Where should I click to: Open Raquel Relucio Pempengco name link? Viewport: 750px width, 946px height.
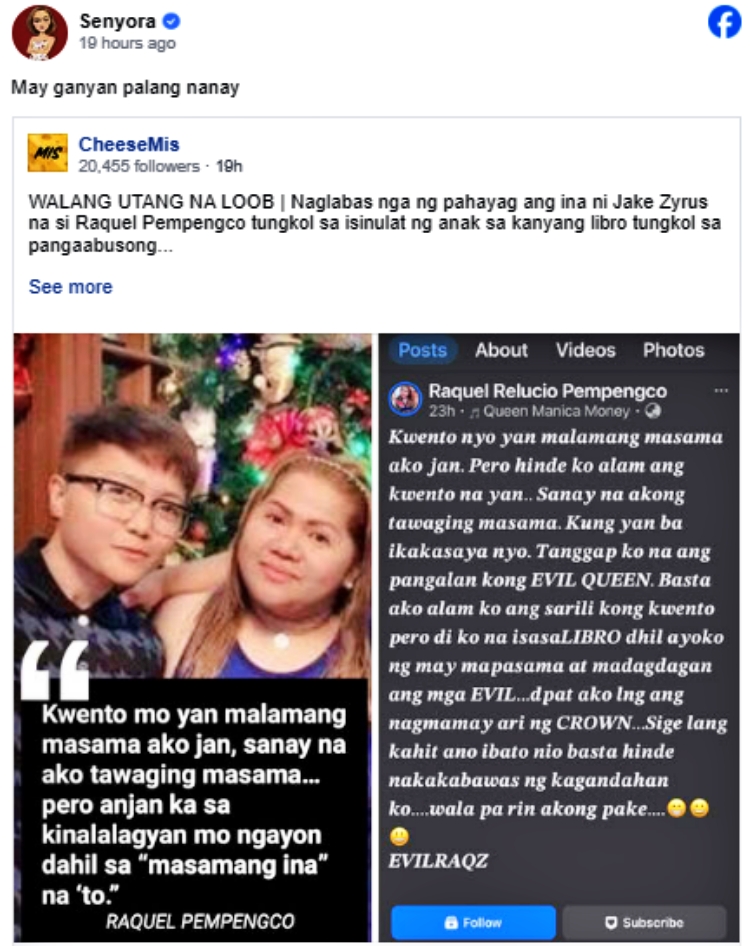tap(547, 391)
